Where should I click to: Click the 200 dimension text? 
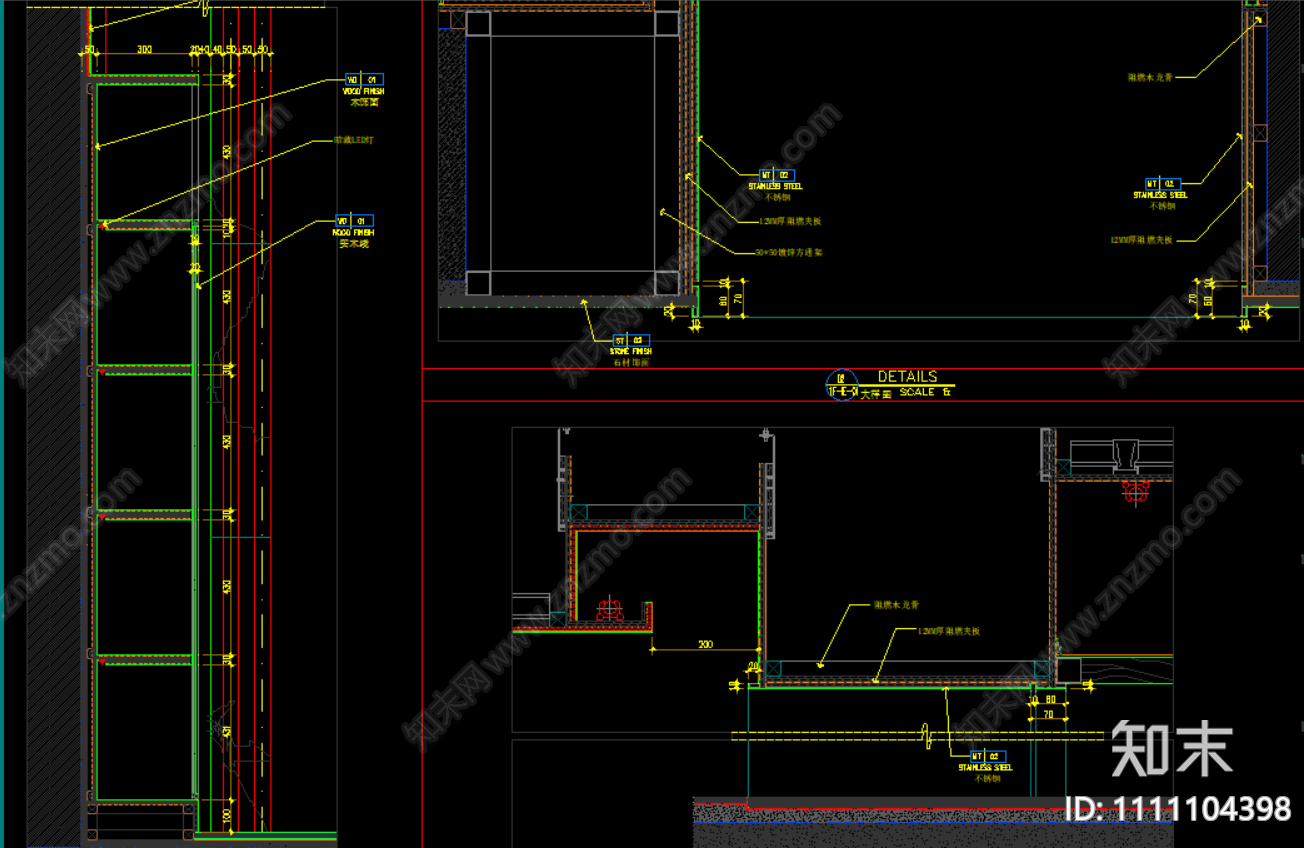[705, 645]
